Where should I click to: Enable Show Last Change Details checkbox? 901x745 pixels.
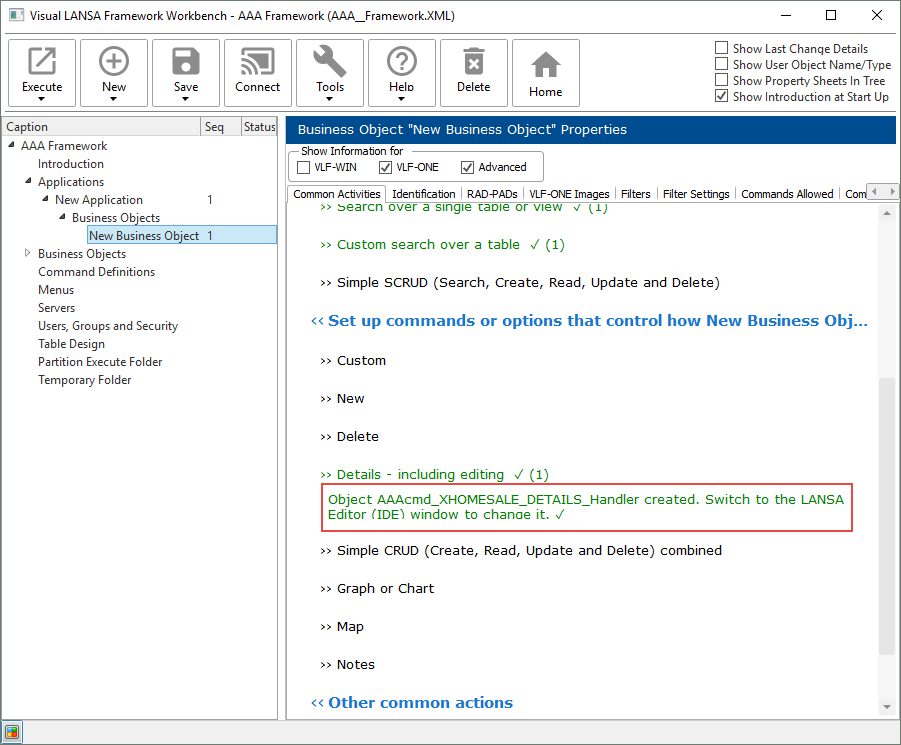click(x=722, y=48)
